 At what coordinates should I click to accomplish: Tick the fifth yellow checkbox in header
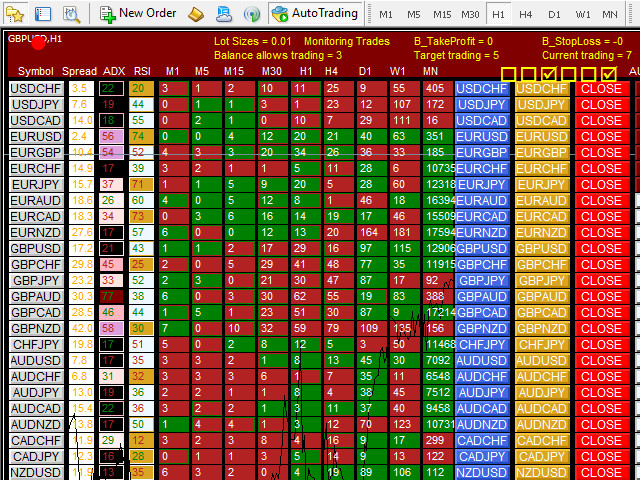(589, 74)
